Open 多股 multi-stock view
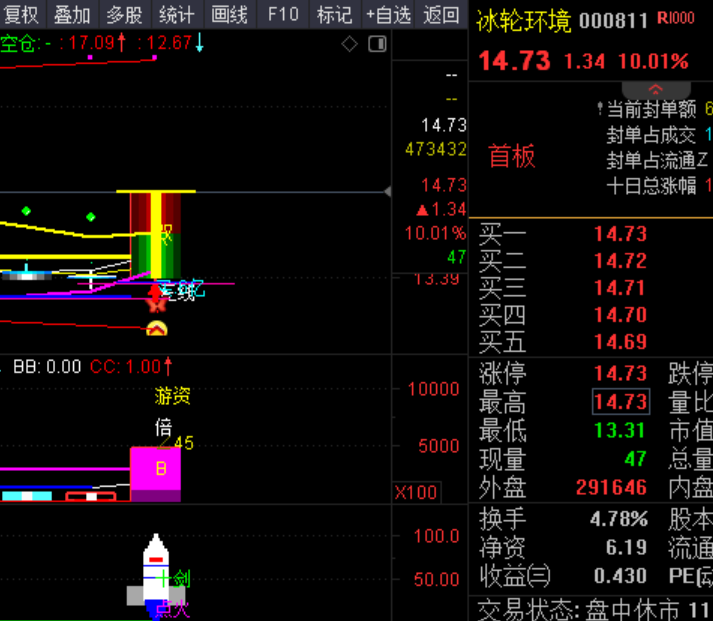The image size is (713, 621). (x=125, y=15)
